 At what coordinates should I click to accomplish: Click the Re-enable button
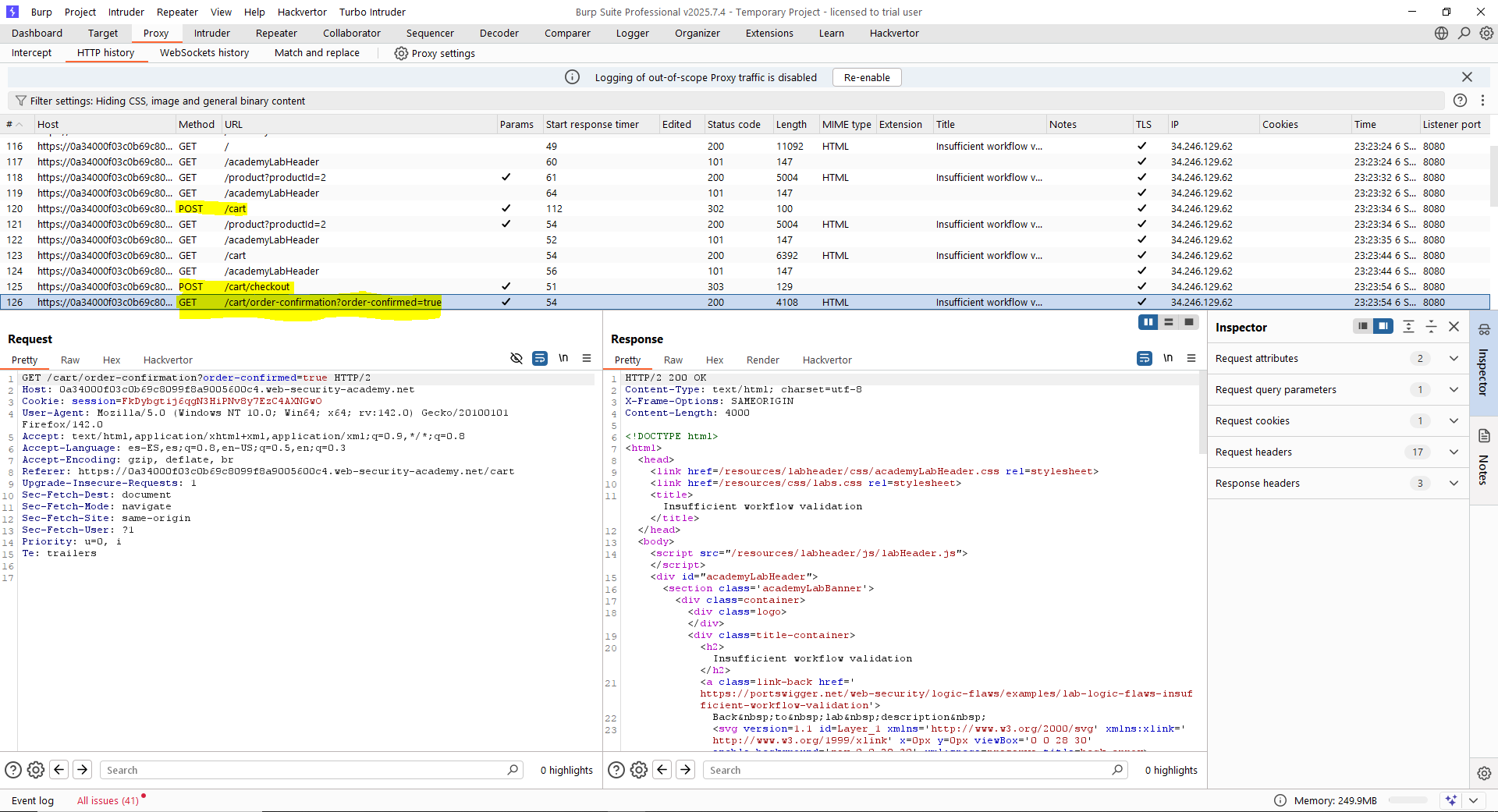click(x=867, y=77)
